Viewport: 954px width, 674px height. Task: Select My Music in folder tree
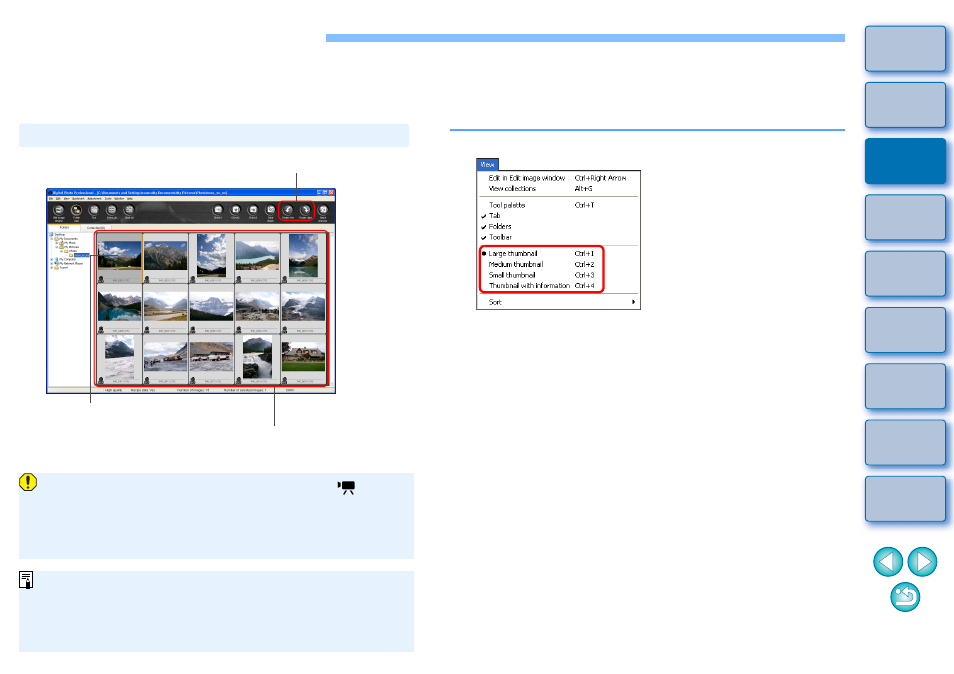coord(69,243)
